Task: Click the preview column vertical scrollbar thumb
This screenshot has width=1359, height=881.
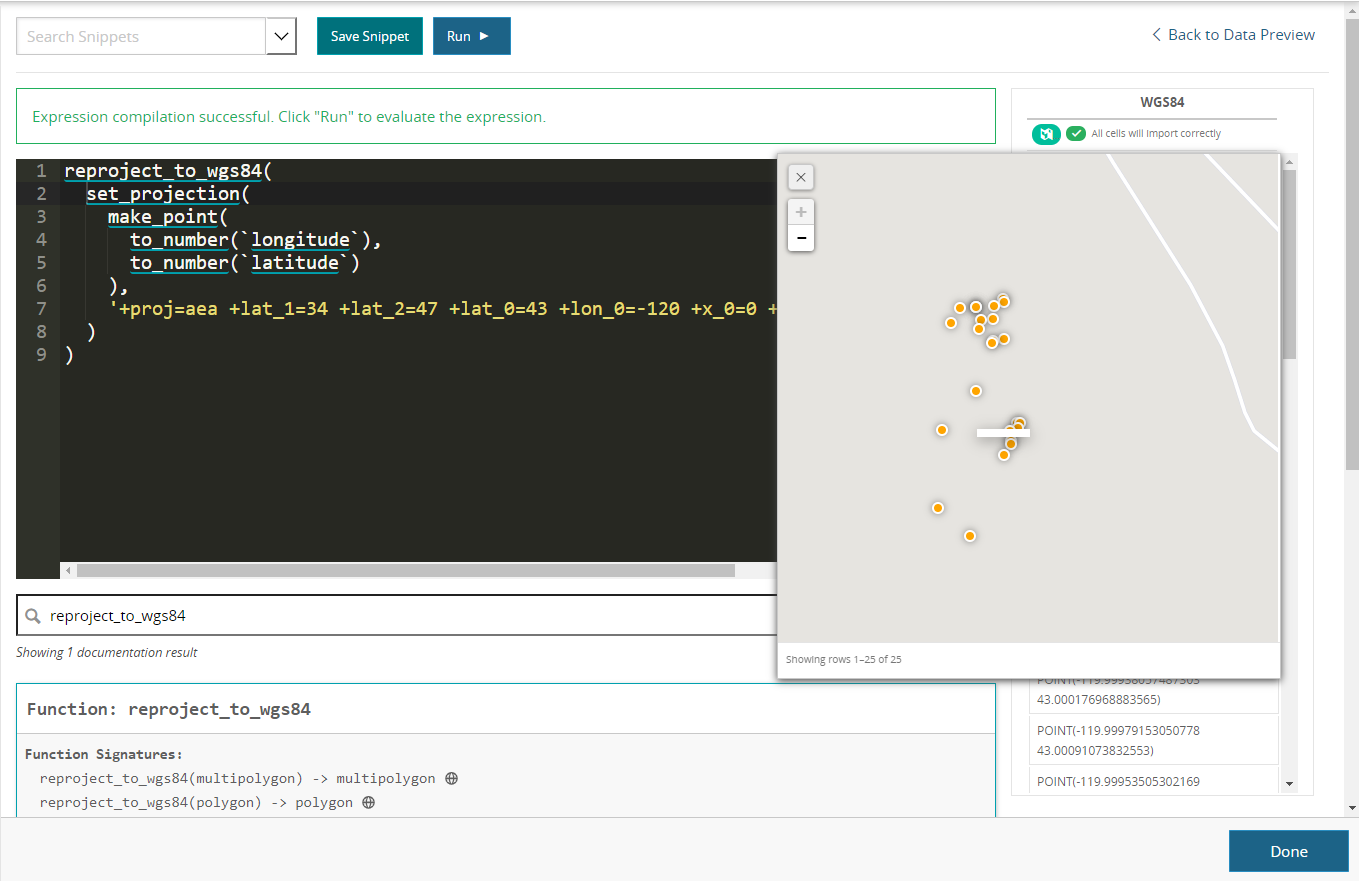Action: (1289, 265)
